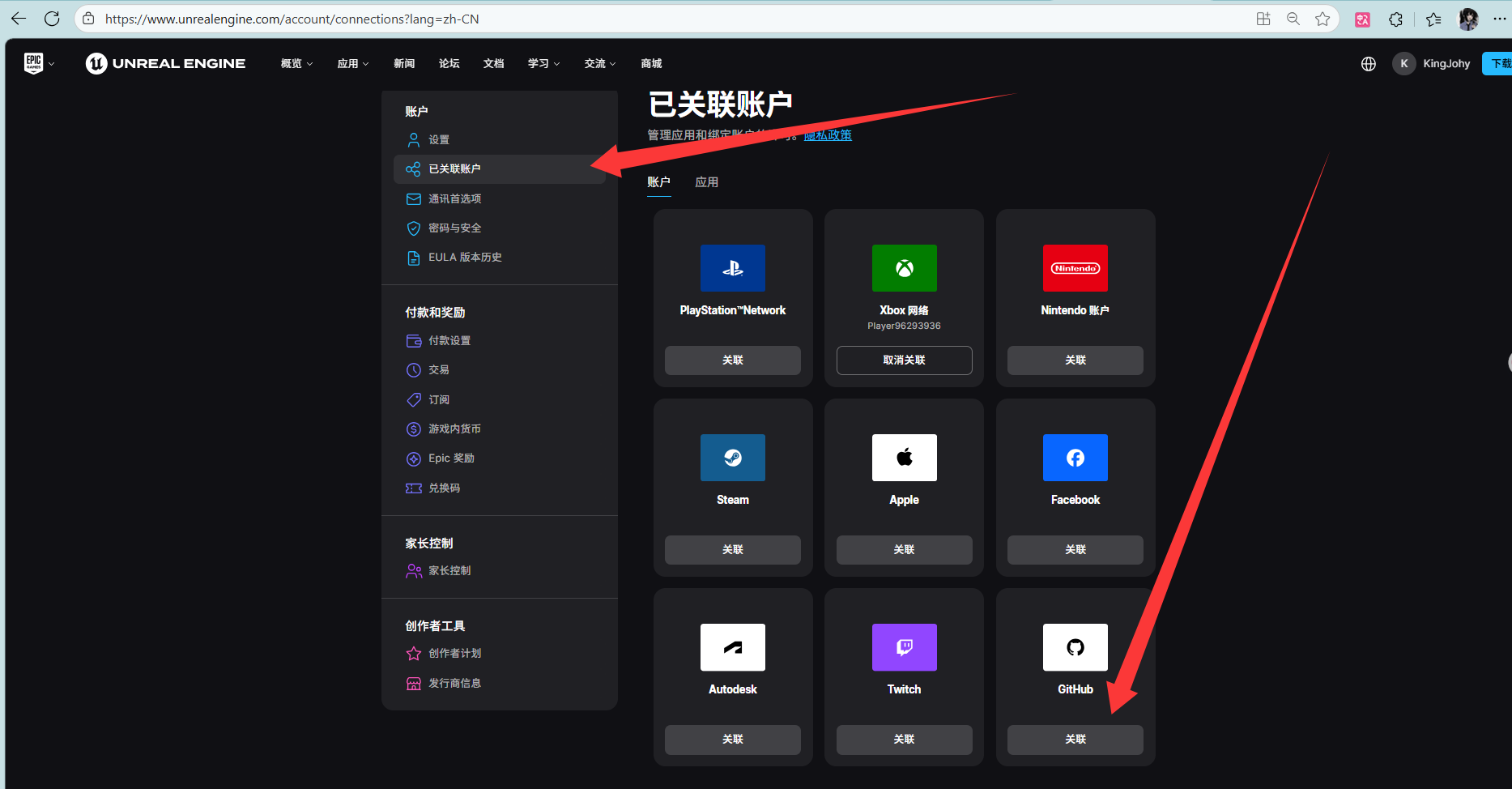Click the site lock icon in address bar

point(88,19)
